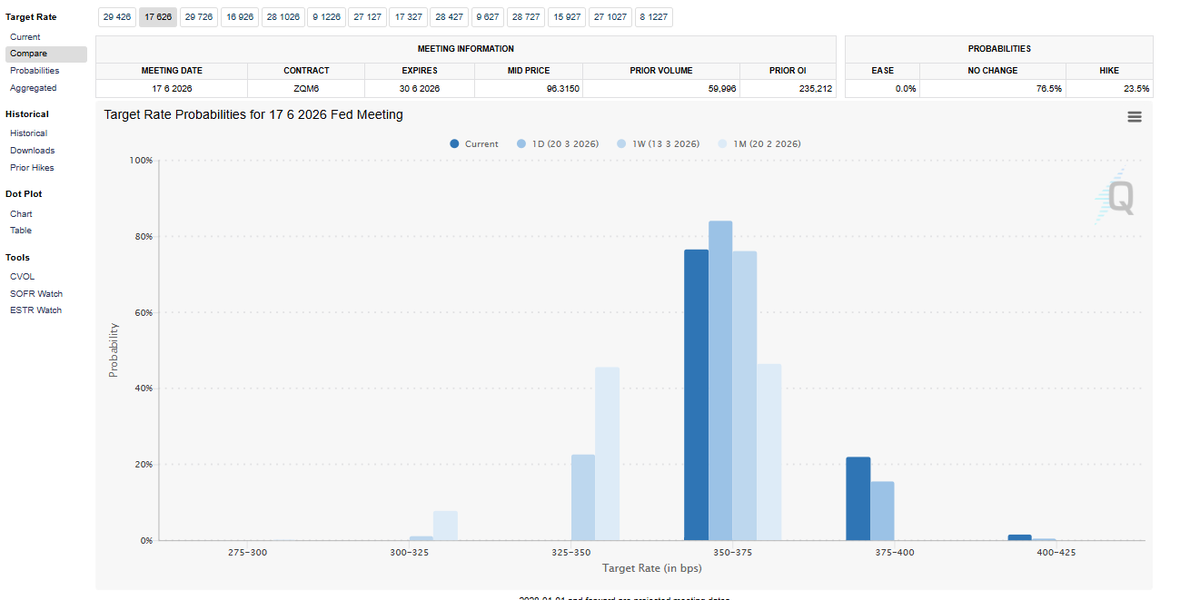Select the 8 1227 meeting tab
1200x600 pixels.
pyautogui.click(x=654, y=17)
